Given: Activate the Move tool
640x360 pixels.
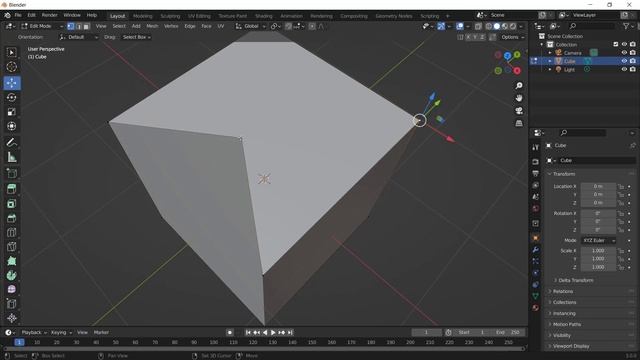Looking at the screenshot, I should 11,83.
